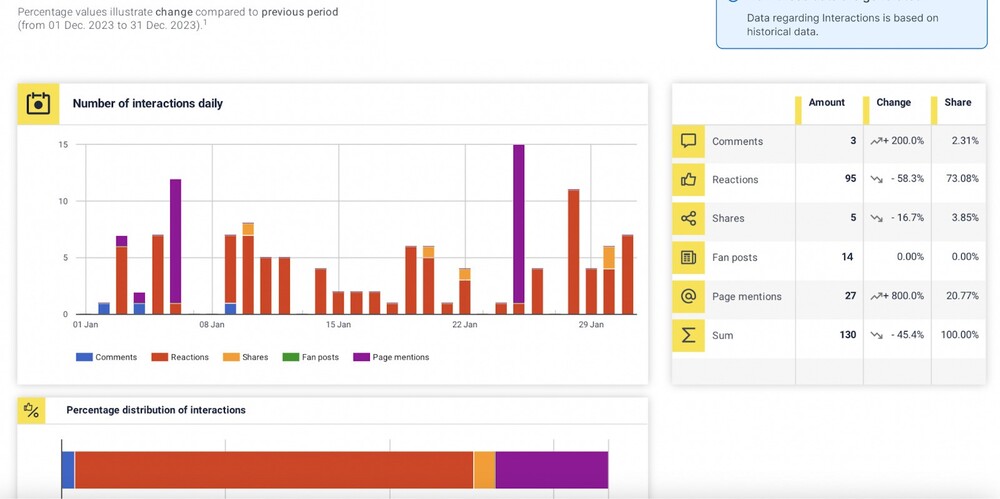This screenshot has width=1000, height=499.
Task: Click the Reactions share 73.08%
Action: pos(962,179)
